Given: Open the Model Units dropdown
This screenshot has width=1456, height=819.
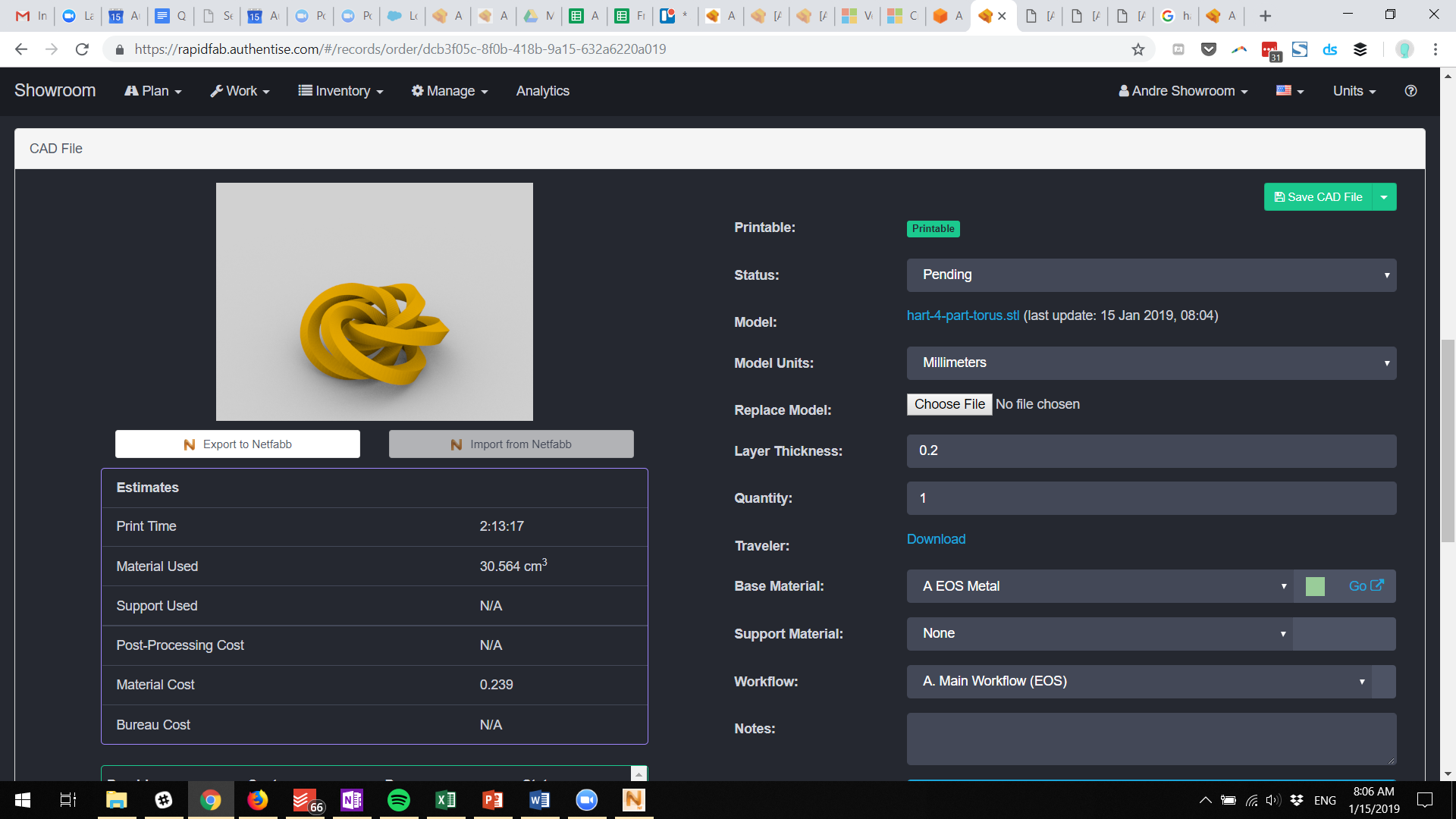Looking at the screenshot, I should coord(1150,363).
